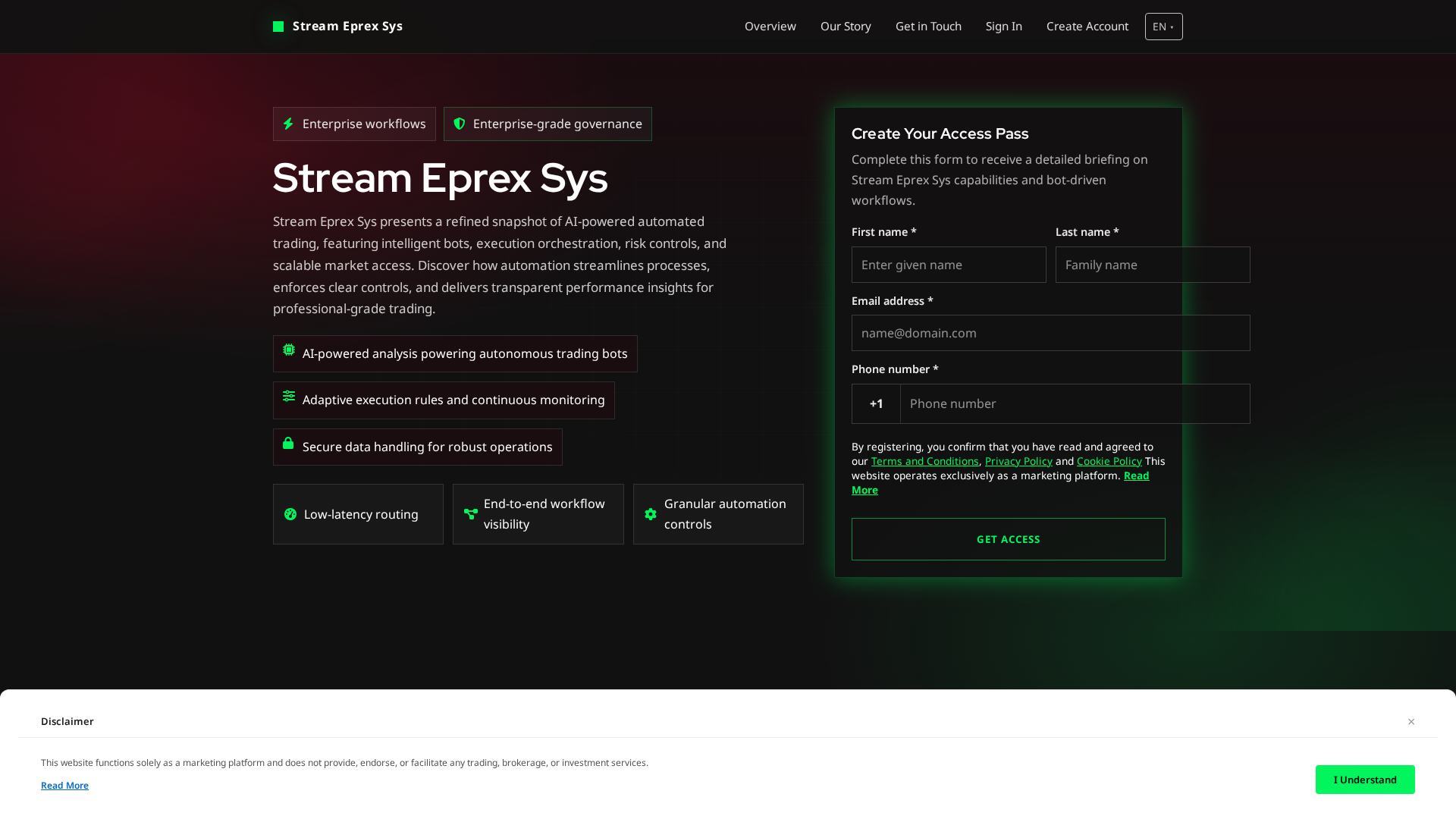Viewport: 1456px width, 819px height.
Task: Click the workflow branch icon on End-to-end visibility card
Action: (470, 514)
